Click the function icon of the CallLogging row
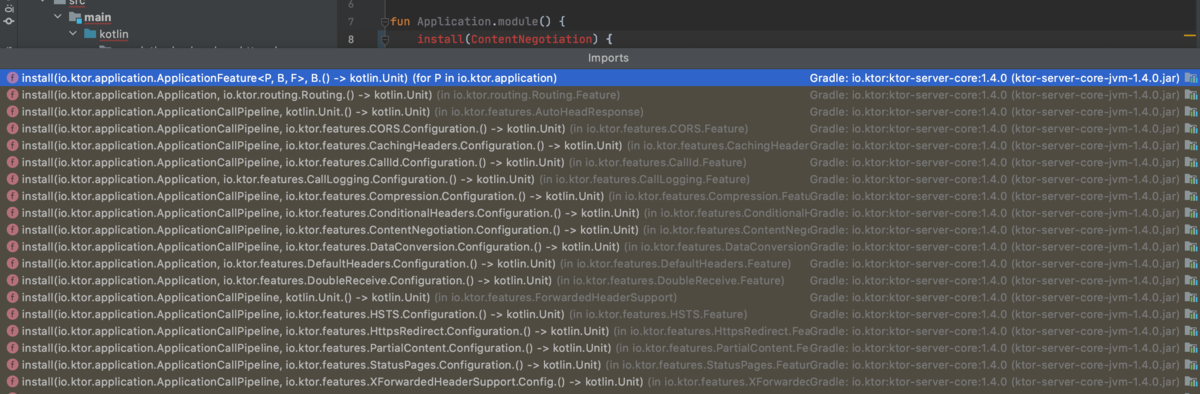This screenshot has height=394, width=1200. click(x=12, y=179)
